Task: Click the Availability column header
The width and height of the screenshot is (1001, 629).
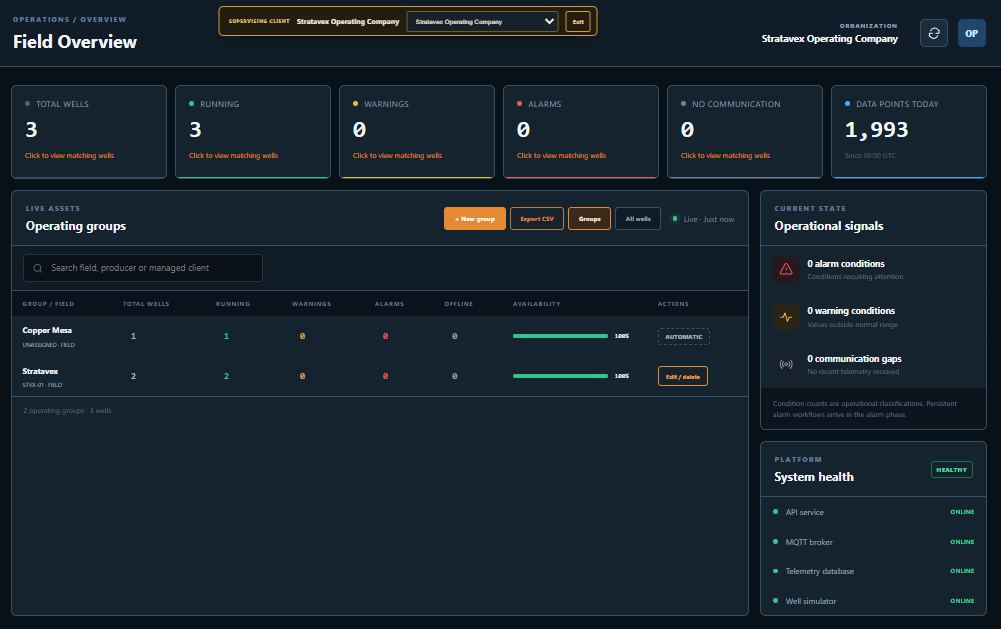Action: click(x=536, y=304)
